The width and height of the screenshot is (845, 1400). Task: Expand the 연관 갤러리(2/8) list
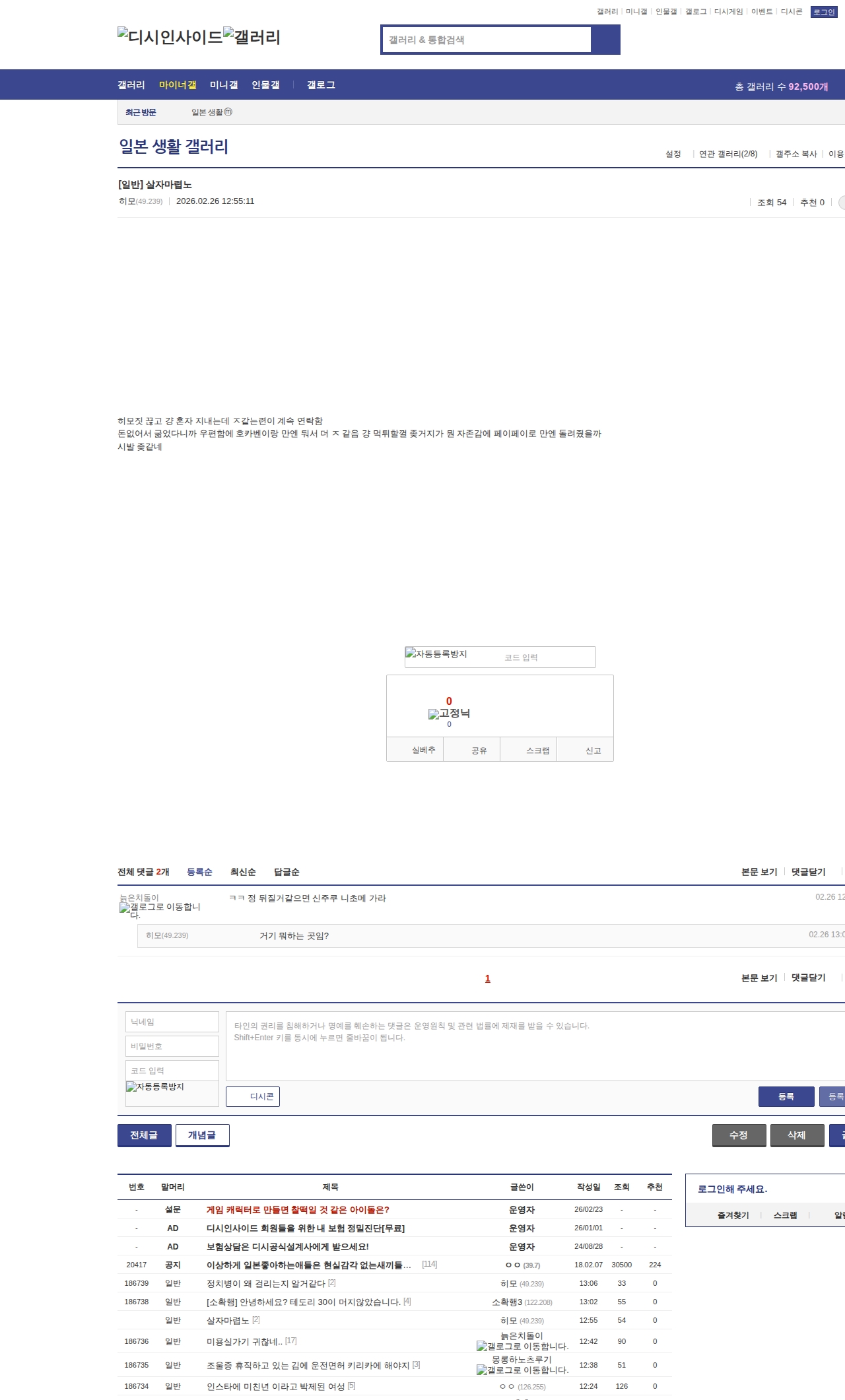pos(727,154)
